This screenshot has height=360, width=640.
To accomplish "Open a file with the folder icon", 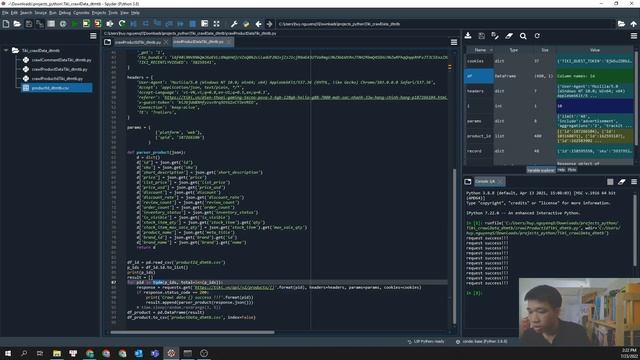I will pyautogui.click(x=17, y=24).
